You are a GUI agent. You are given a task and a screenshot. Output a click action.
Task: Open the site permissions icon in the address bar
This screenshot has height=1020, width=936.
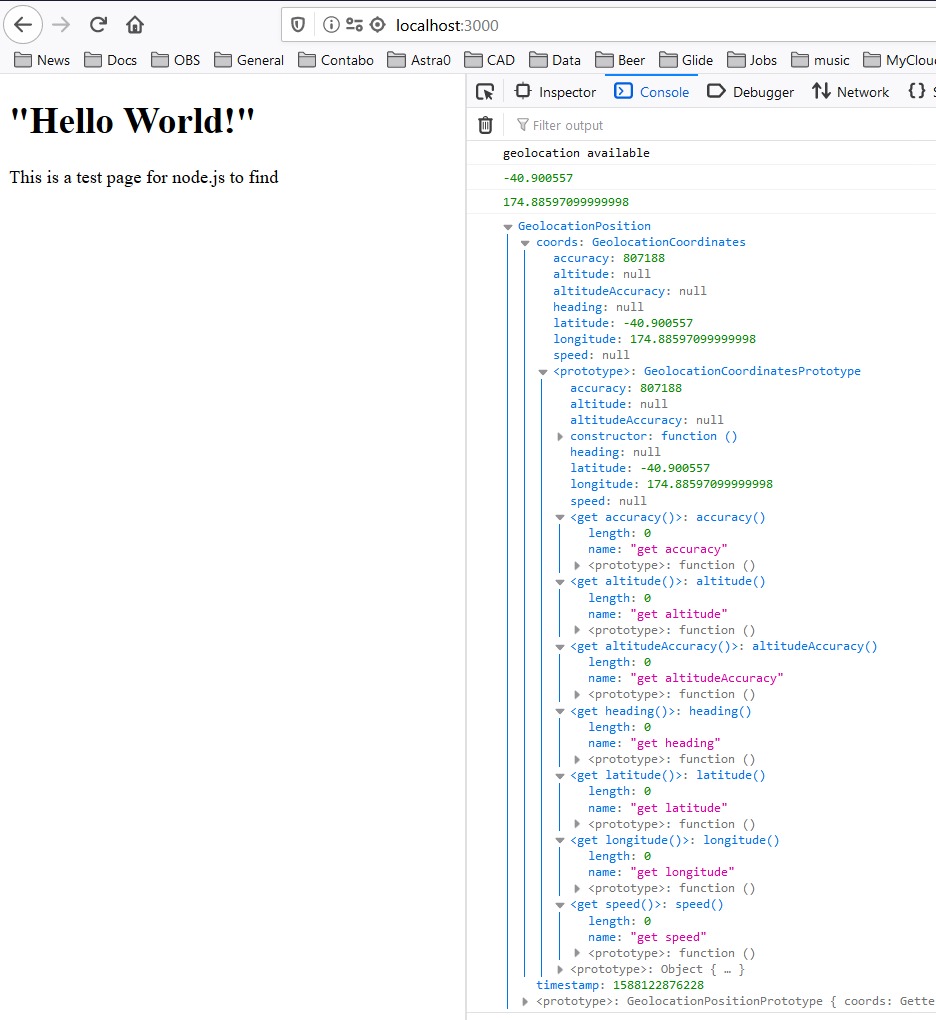[354, 25]
